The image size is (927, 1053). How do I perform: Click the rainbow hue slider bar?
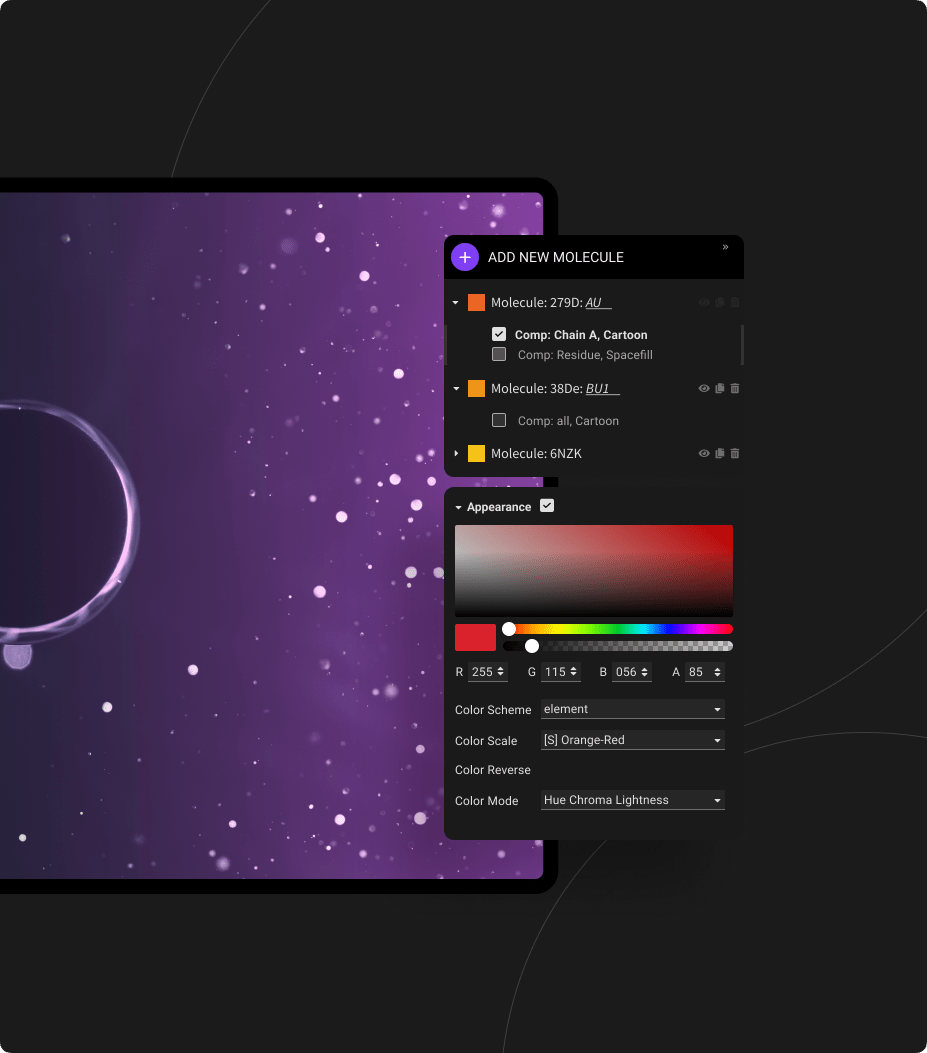click(620, 629)
